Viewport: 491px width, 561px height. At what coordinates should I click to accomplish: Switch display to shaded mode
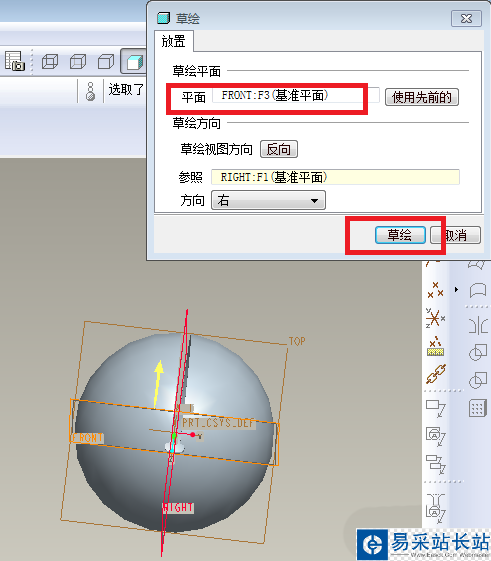coord(135,62)
